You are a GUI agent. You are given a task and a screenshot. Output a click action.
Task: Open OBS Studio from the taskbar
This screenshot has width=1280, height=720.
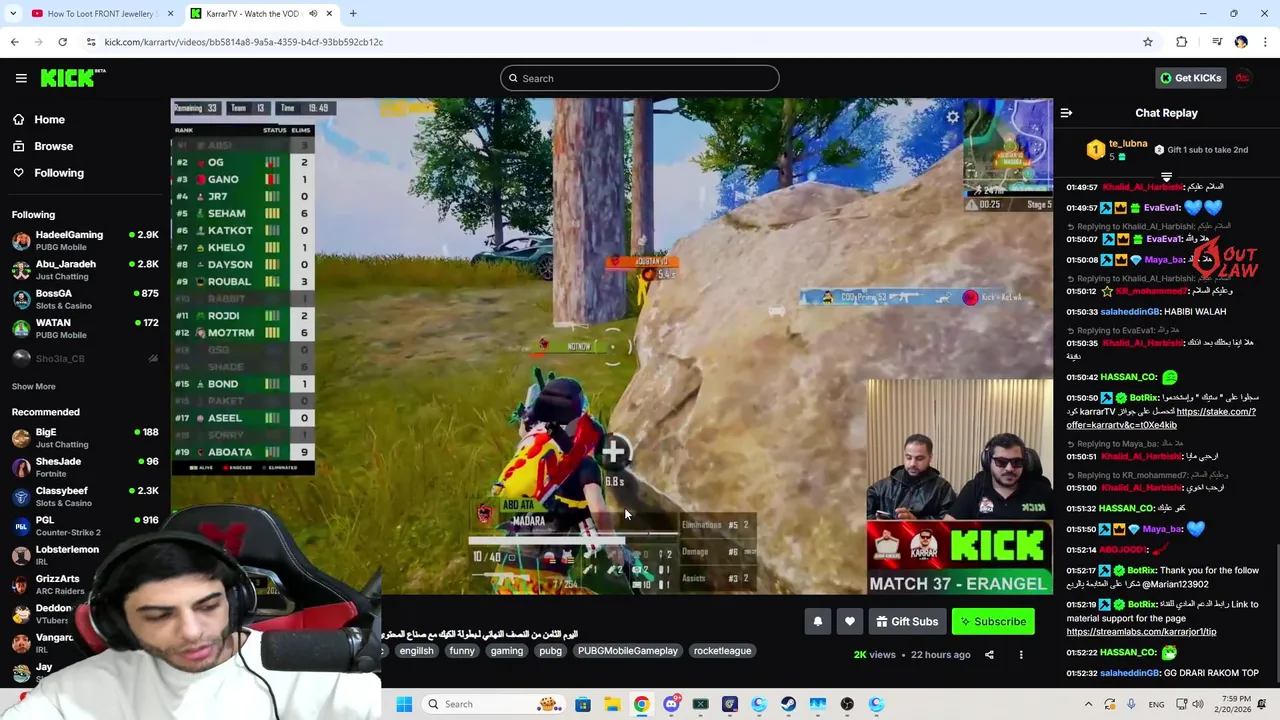click(x=847, y=704)
